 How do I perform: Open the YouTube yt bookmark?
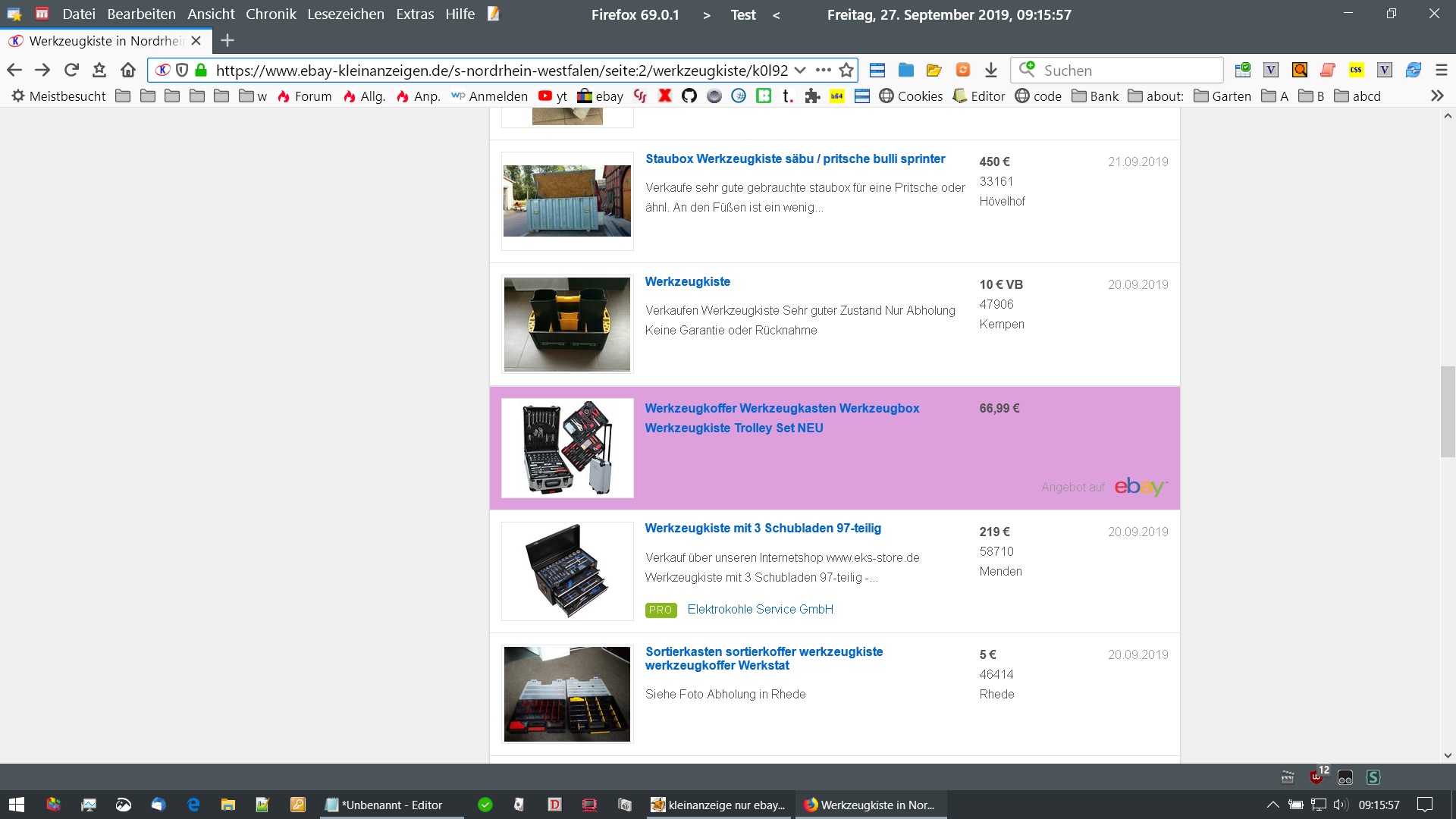(x=553, y=96)
